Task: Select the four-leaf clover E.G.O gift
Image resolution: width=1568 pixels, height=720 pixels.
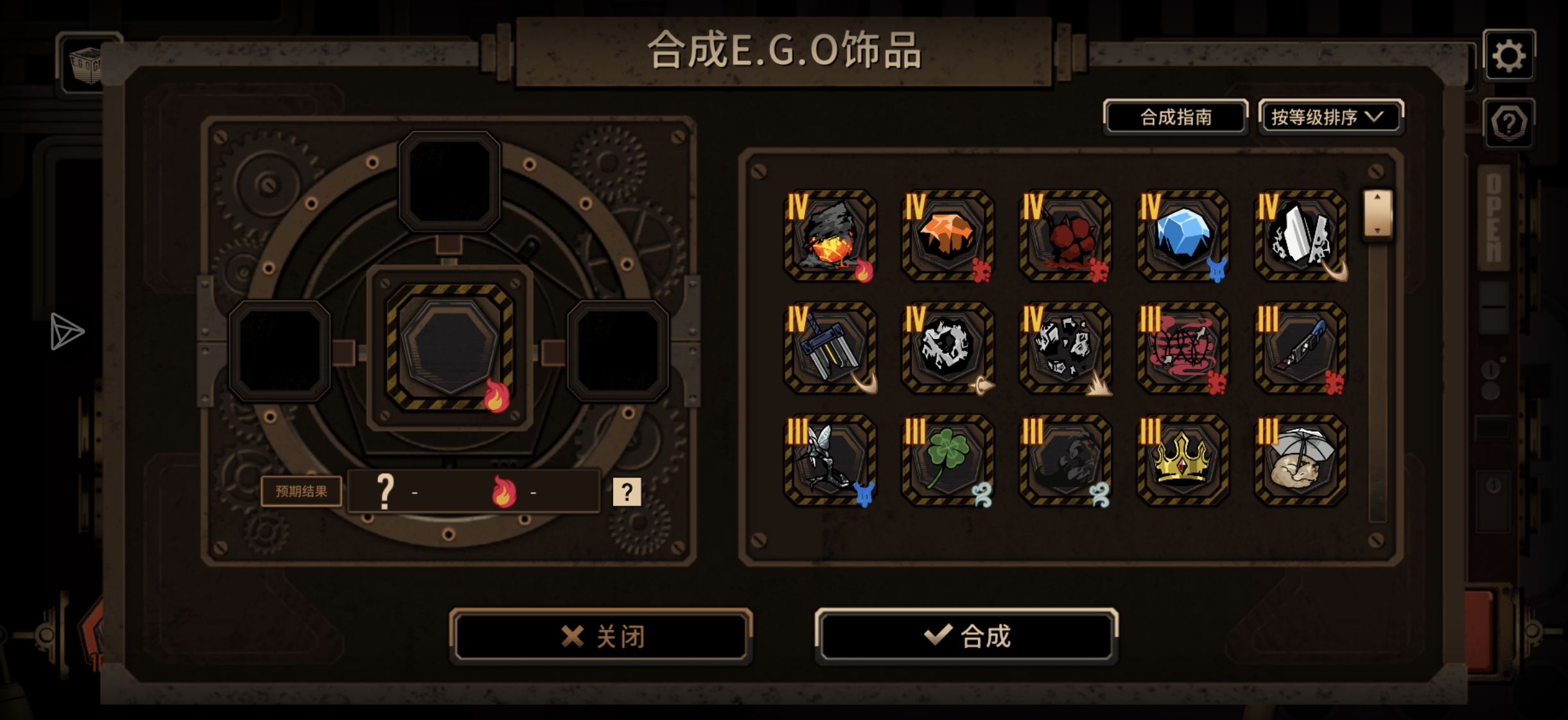Action: click(x=948, y=460)
